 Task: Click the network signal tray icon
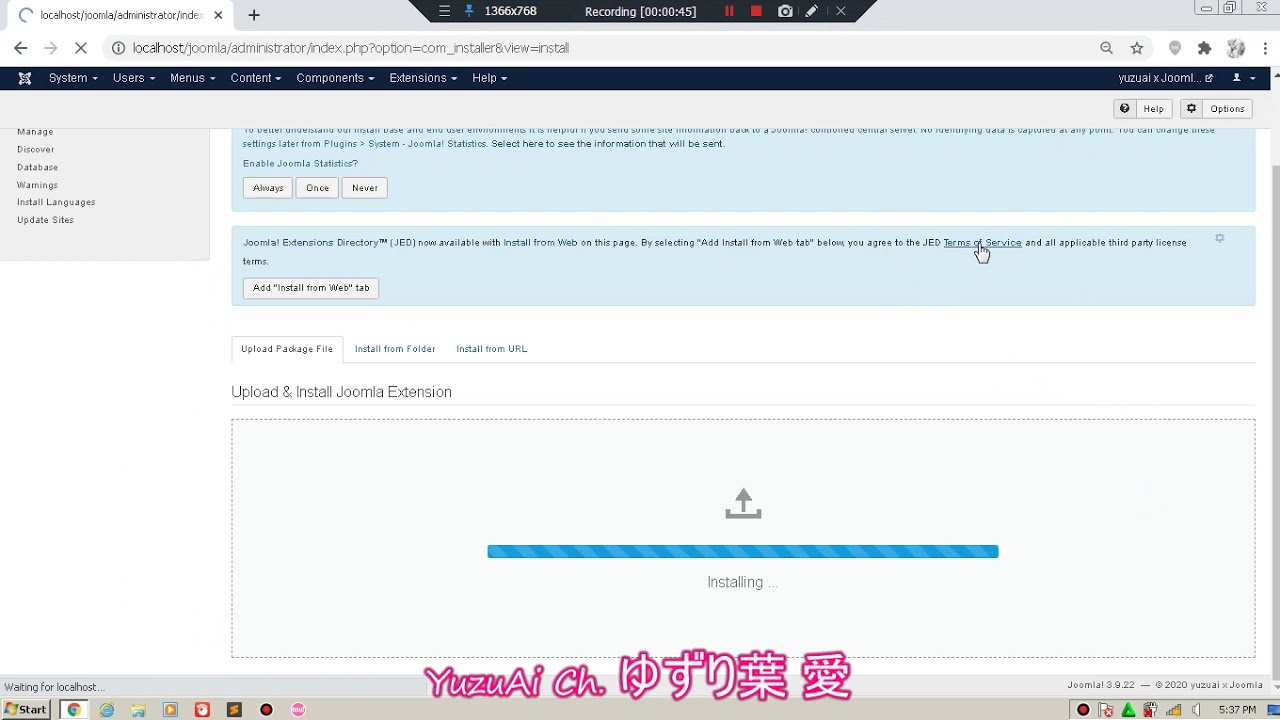(x=1174, y=710)
